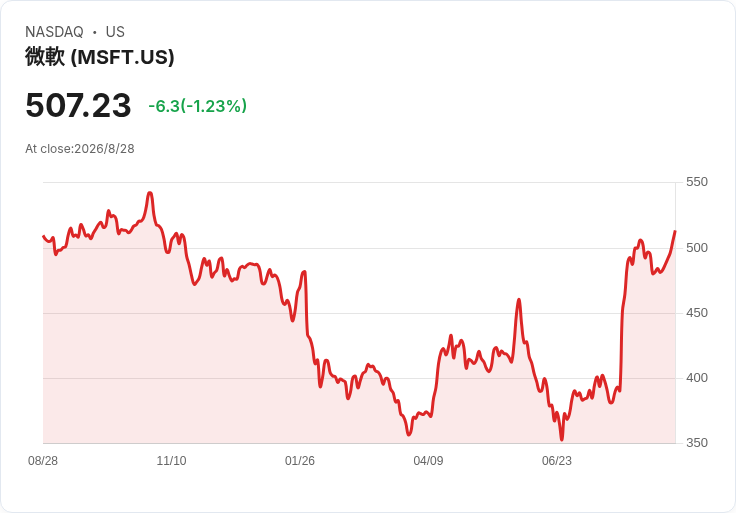Click the -6.3(-1.23%) price change
Screen dimensions: 736x513
point(198,106)
